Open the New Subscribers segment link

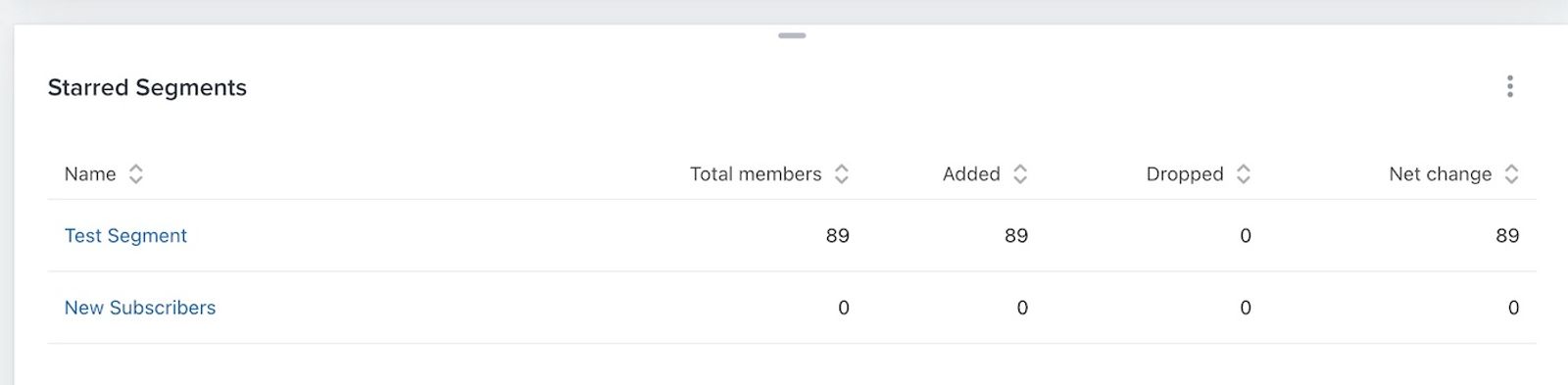[140, 308]
